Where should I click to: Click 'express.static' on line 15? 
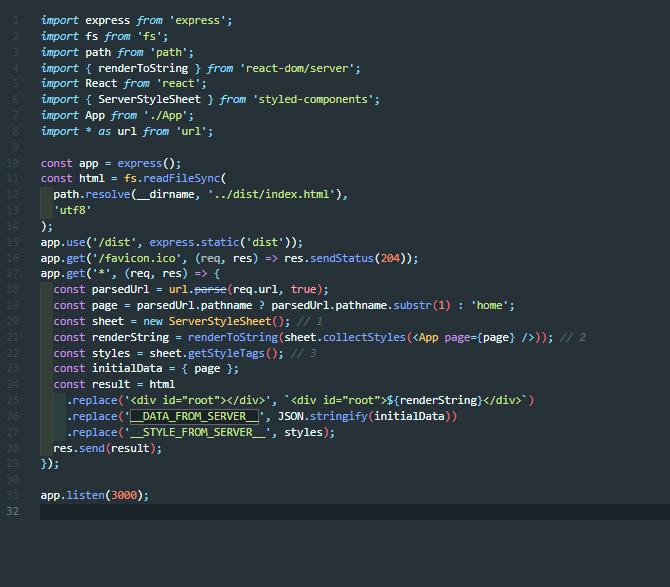pyautogui.click(x=194, y=242)
